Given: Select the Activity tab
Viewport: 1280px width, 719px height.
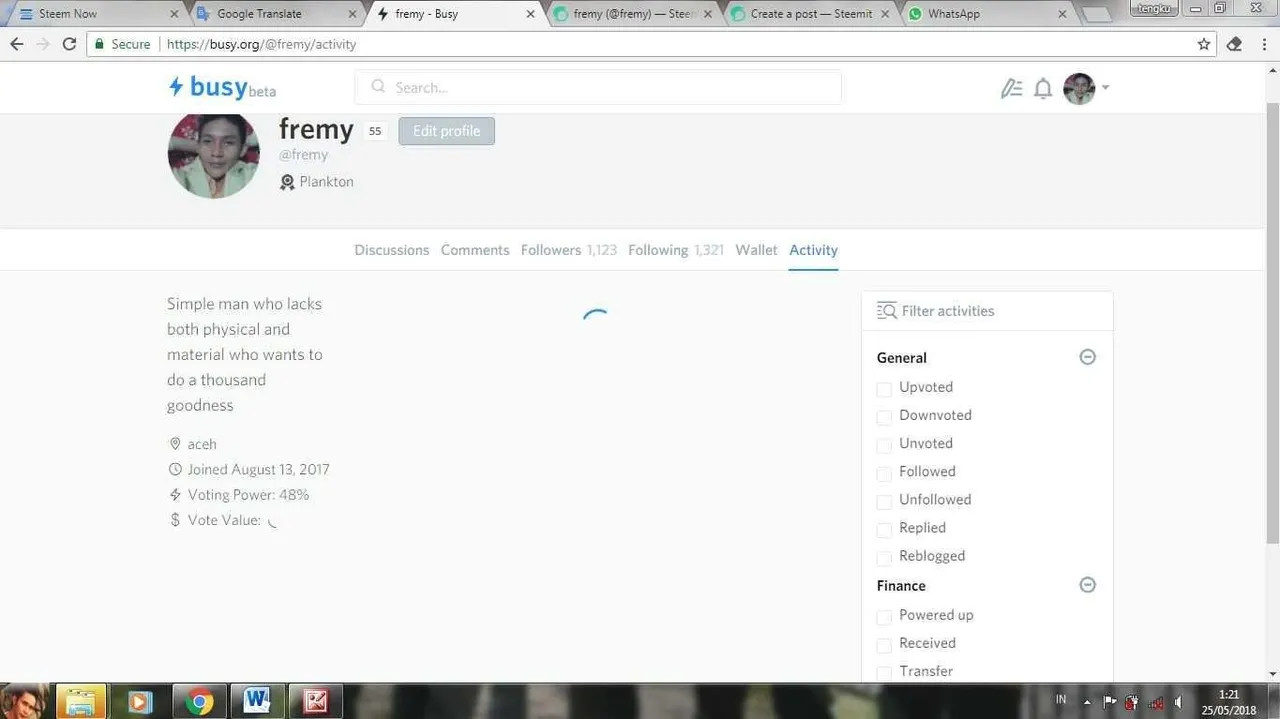Looking at the screenshot, I should coord(813,250).
